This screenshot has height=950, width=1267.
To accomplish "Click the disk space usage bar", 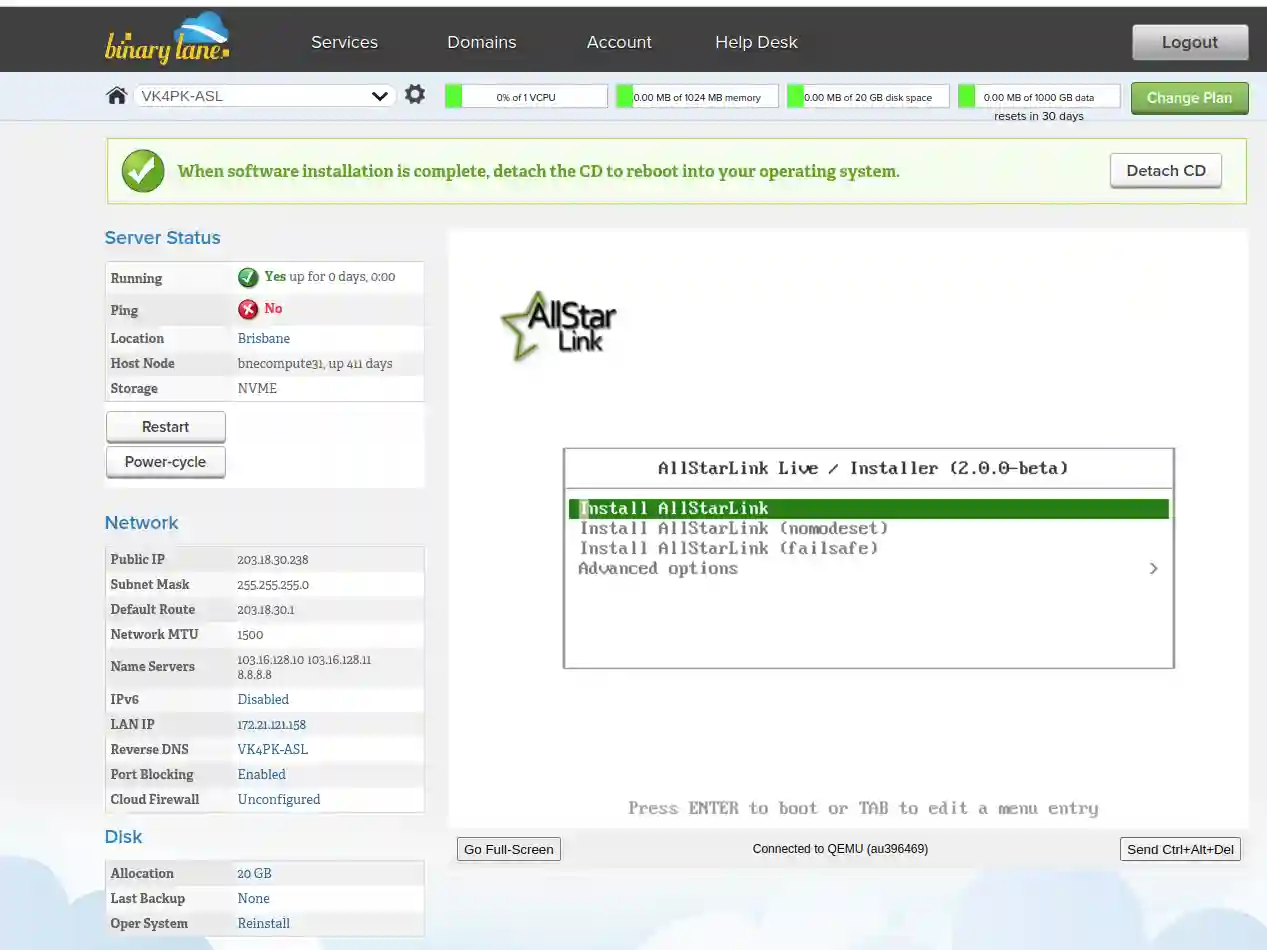I will tap(868, 97).
